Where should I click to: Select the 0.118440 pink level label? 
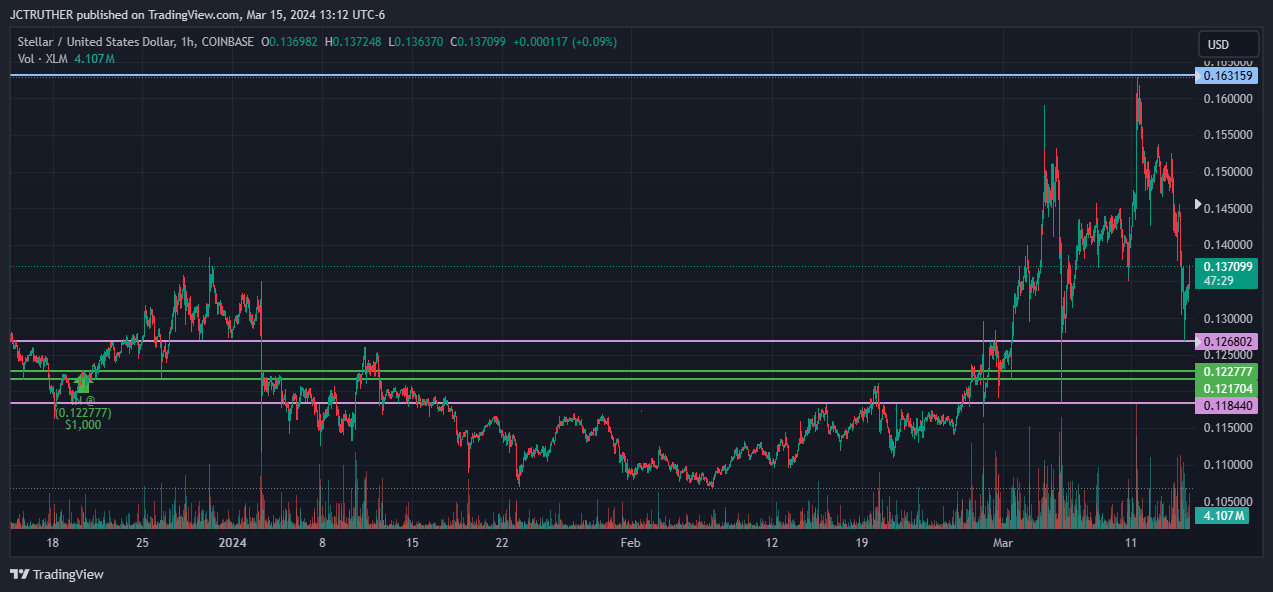coord(1226,405)
